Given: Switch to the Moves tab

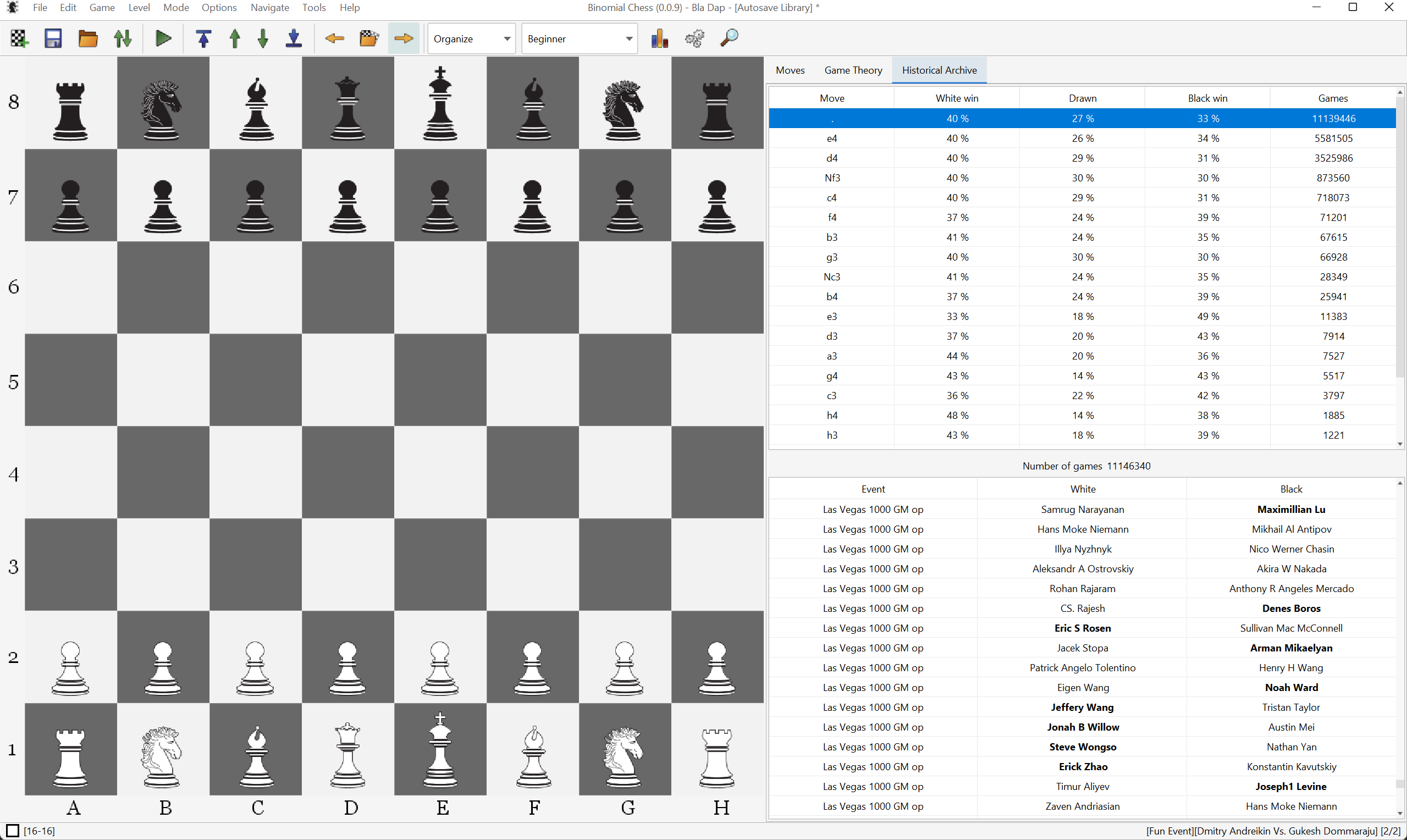Looking at the screenshot, I should tap(790, 70).
